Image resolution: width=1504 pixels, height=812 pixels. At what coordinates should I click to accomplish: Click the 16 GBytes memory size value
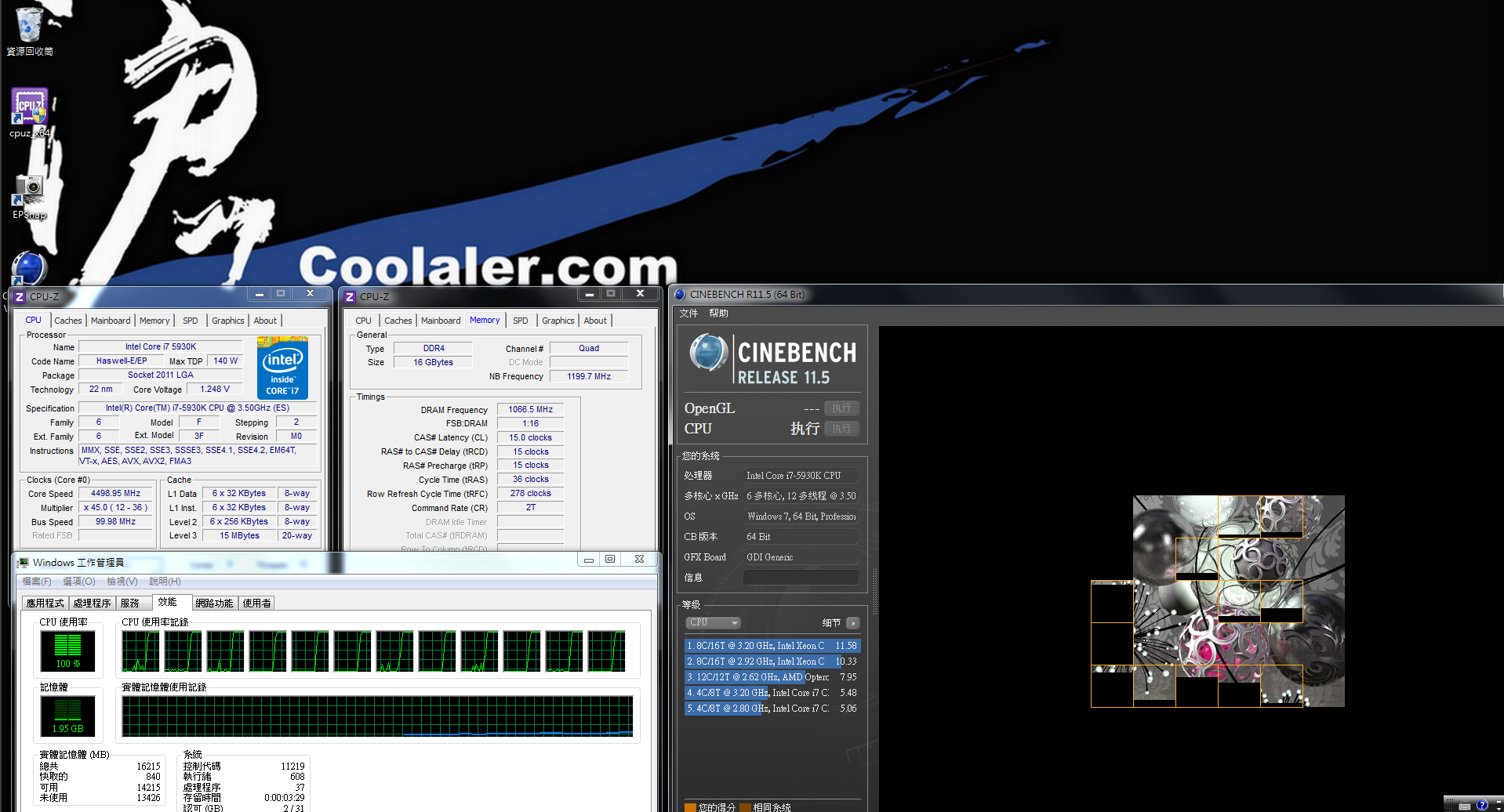pos(434,363)
